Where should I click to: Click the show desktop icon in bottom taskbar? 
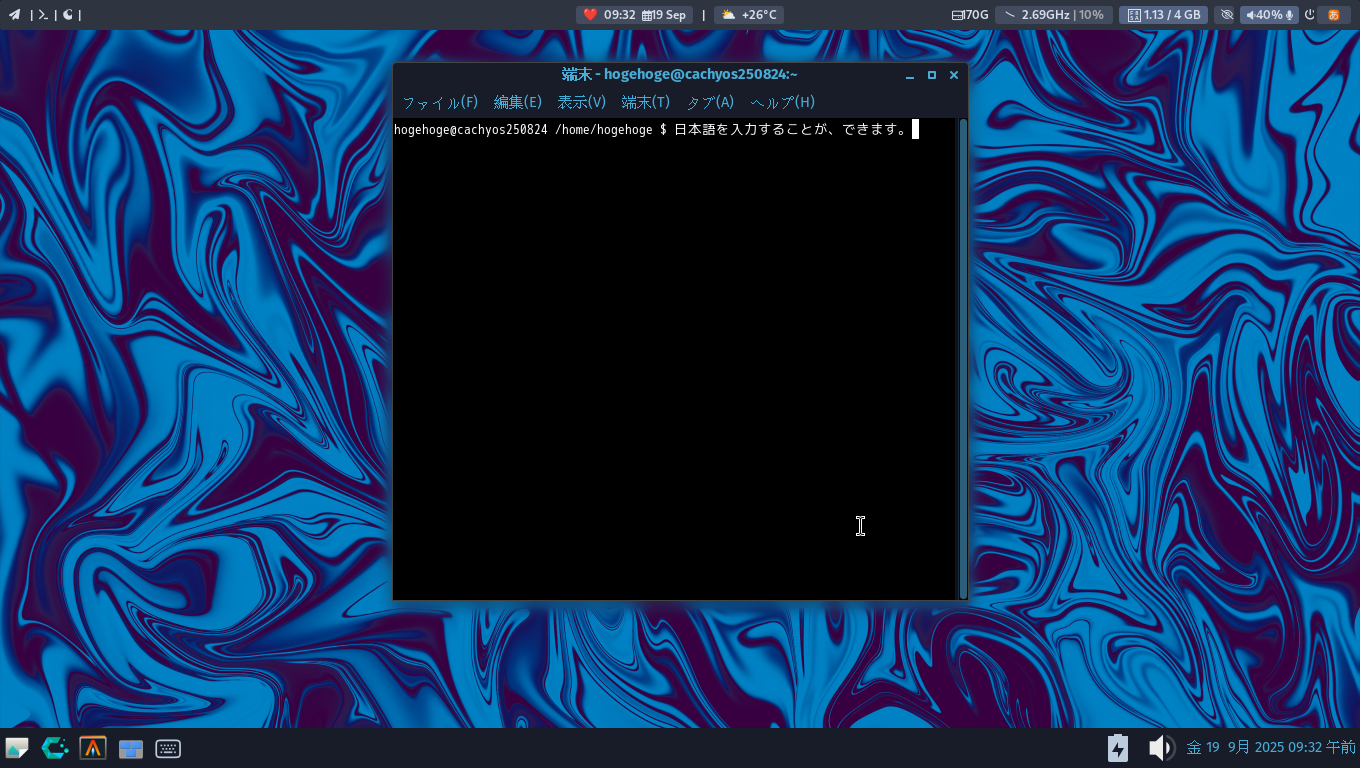[17, 748]
